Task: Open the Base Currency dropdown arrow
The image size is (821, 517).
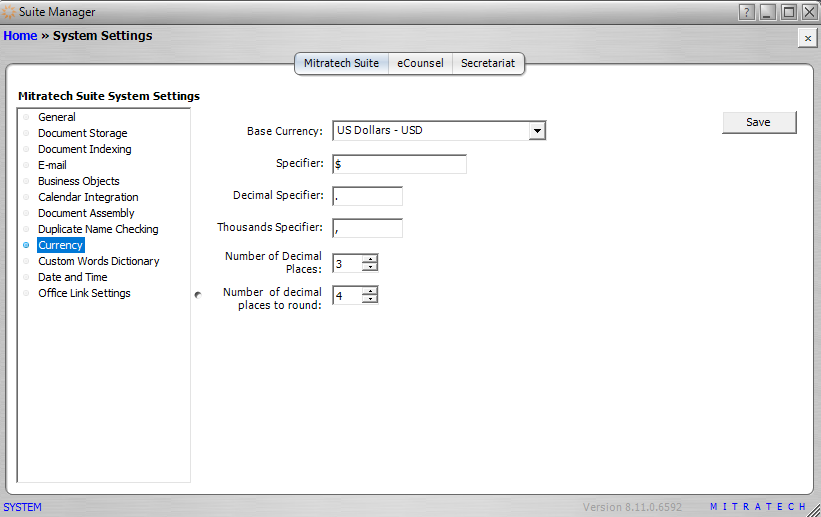Action: tap(537, 130)
